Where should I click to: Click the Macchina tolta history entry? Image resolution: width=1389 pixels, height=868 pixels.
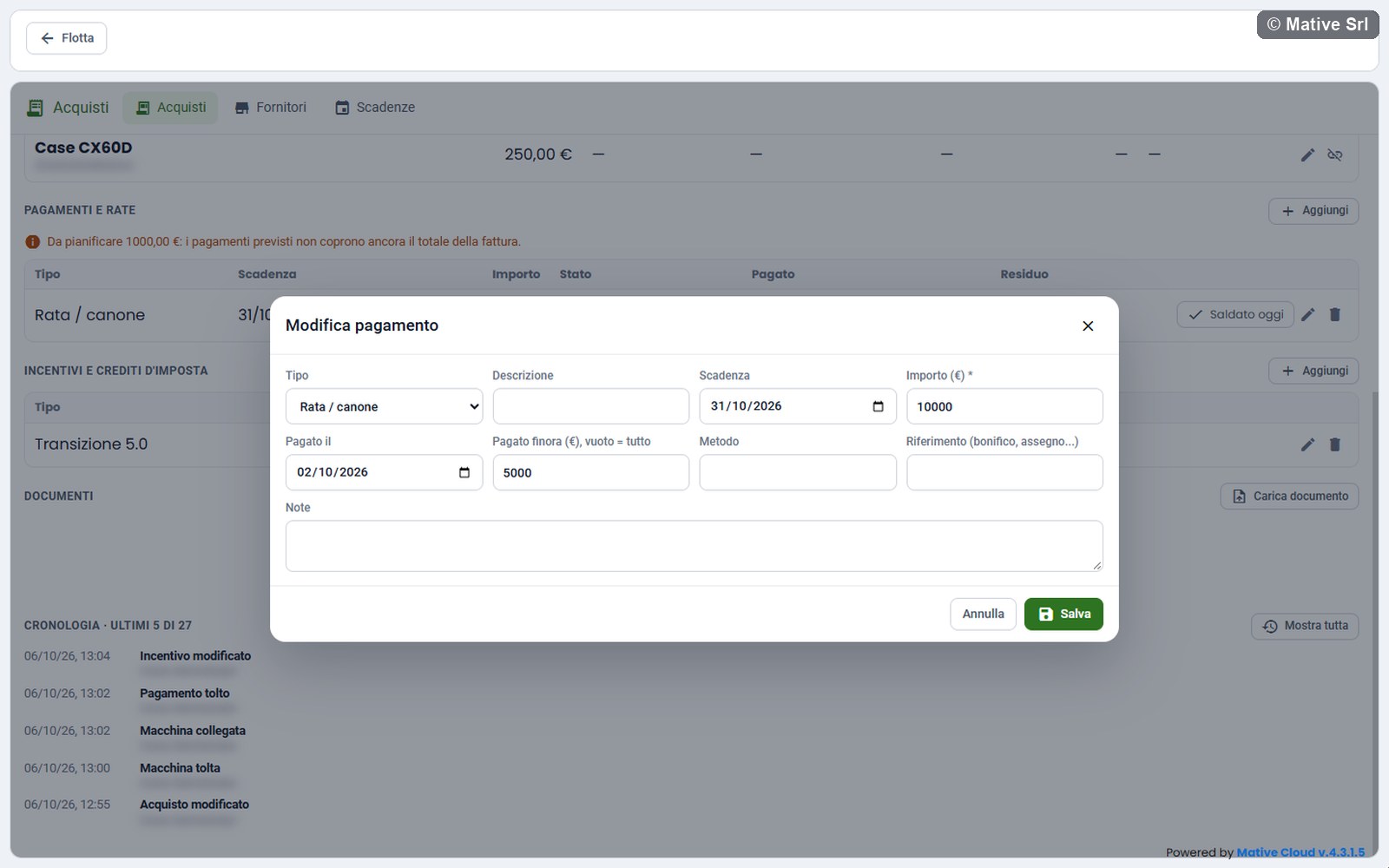pyautogui.click(x=180, y=768)
